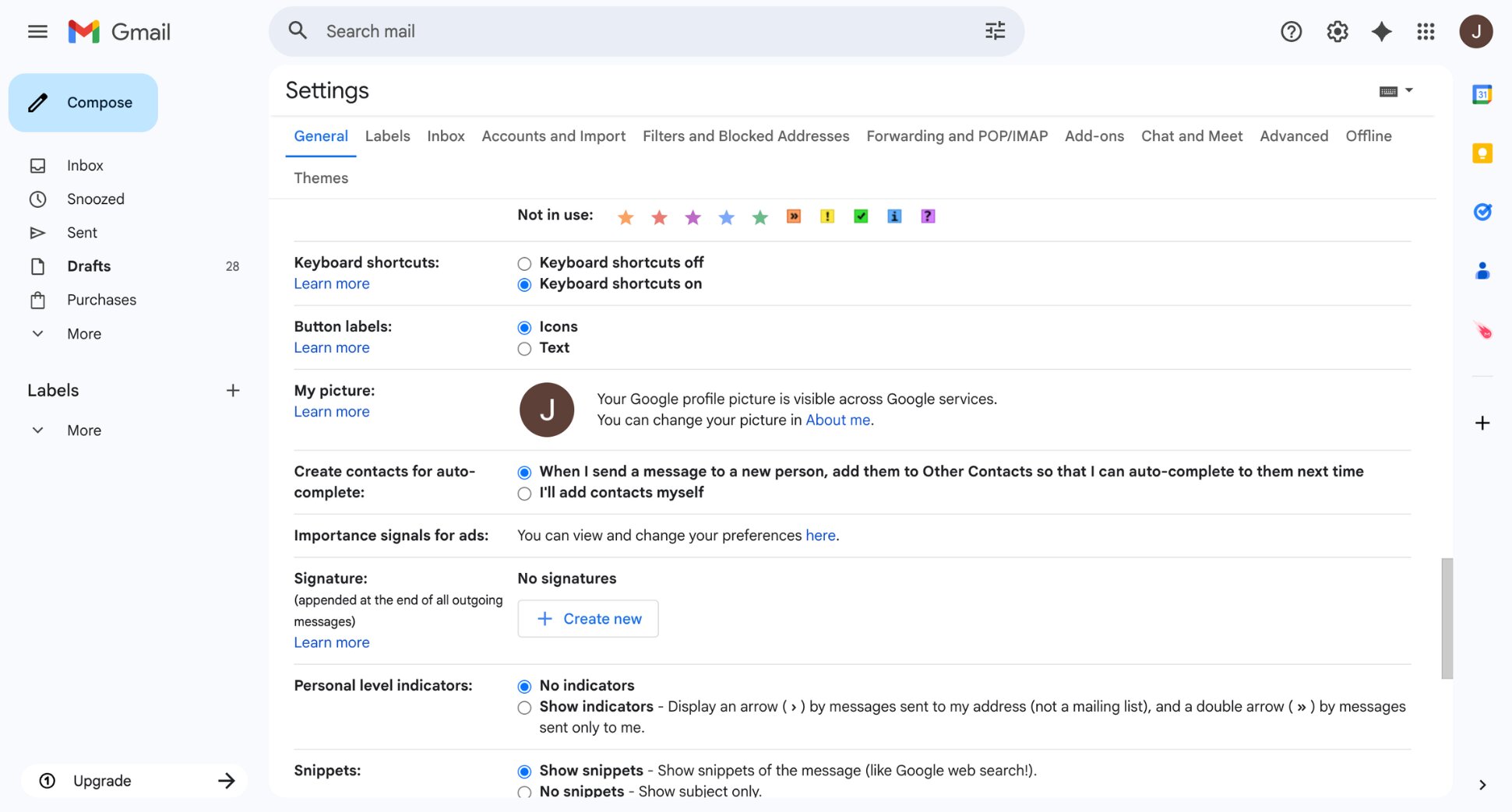Select the orange guillemet icon
The width and height of the screenshot is (1512, 812).
click(793, 216)
